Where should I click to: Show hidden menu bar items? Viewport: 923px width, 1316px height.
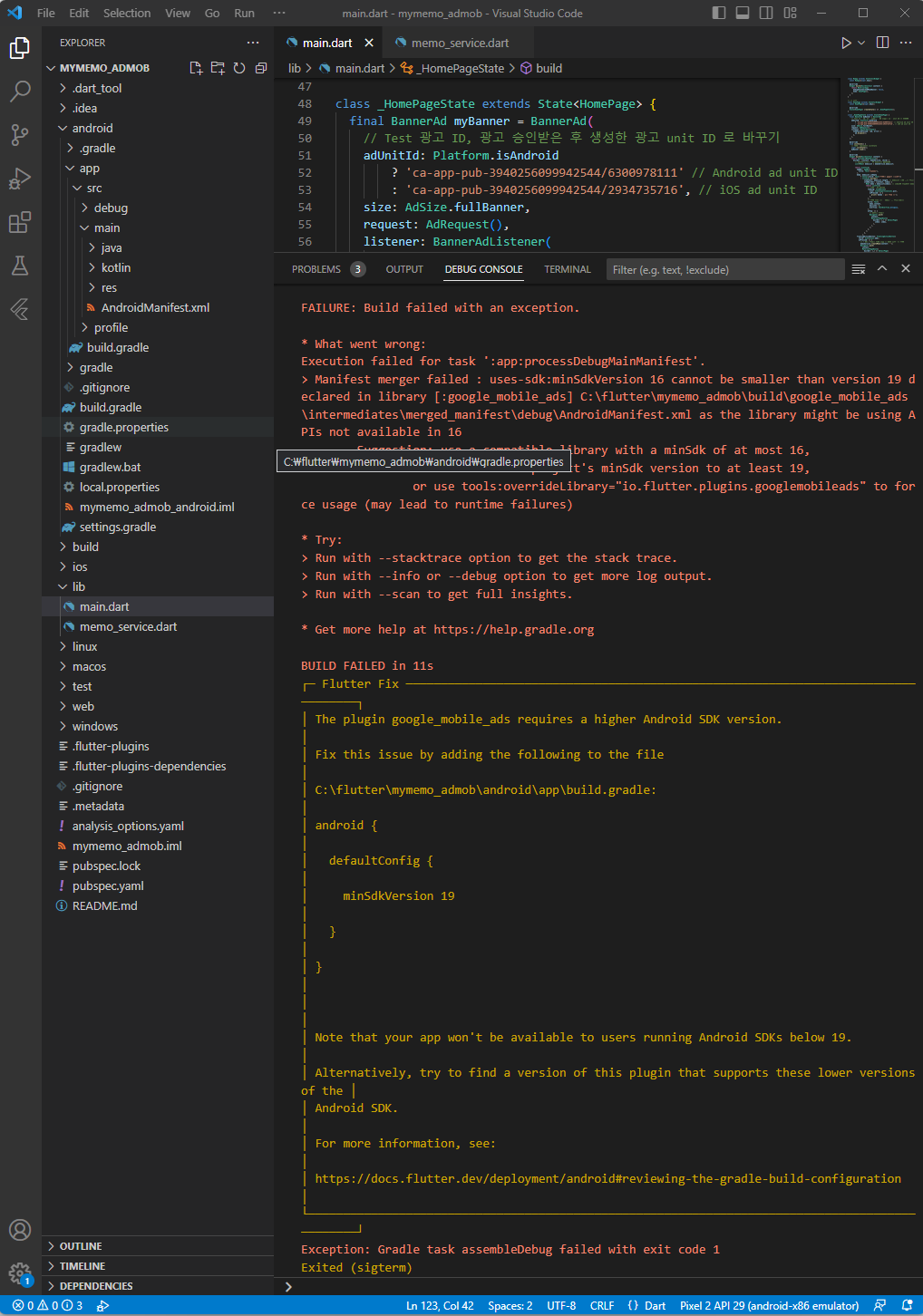279,13
